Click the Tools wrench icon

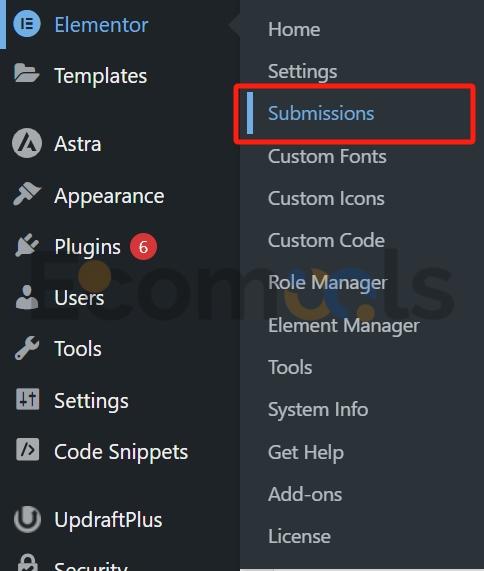tap(27, 348)
